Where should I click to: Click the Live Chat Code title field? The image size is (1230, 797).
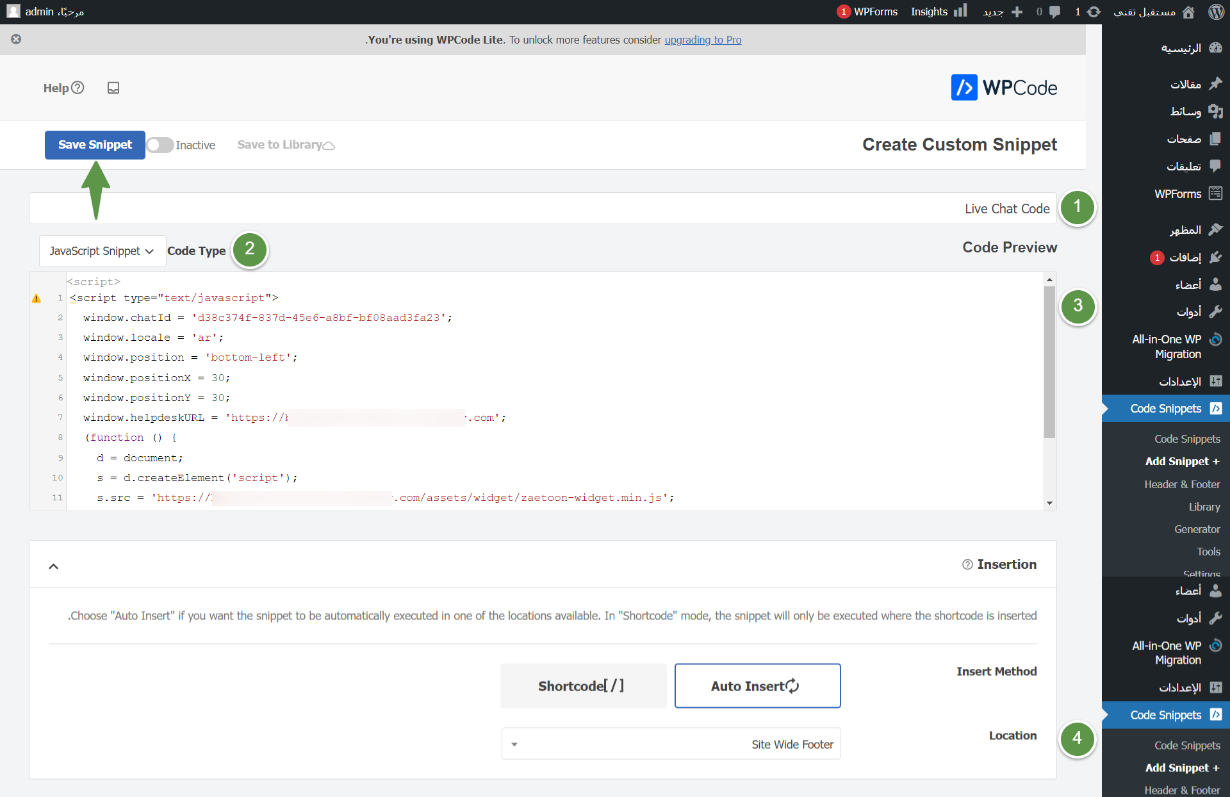(542, 208)
